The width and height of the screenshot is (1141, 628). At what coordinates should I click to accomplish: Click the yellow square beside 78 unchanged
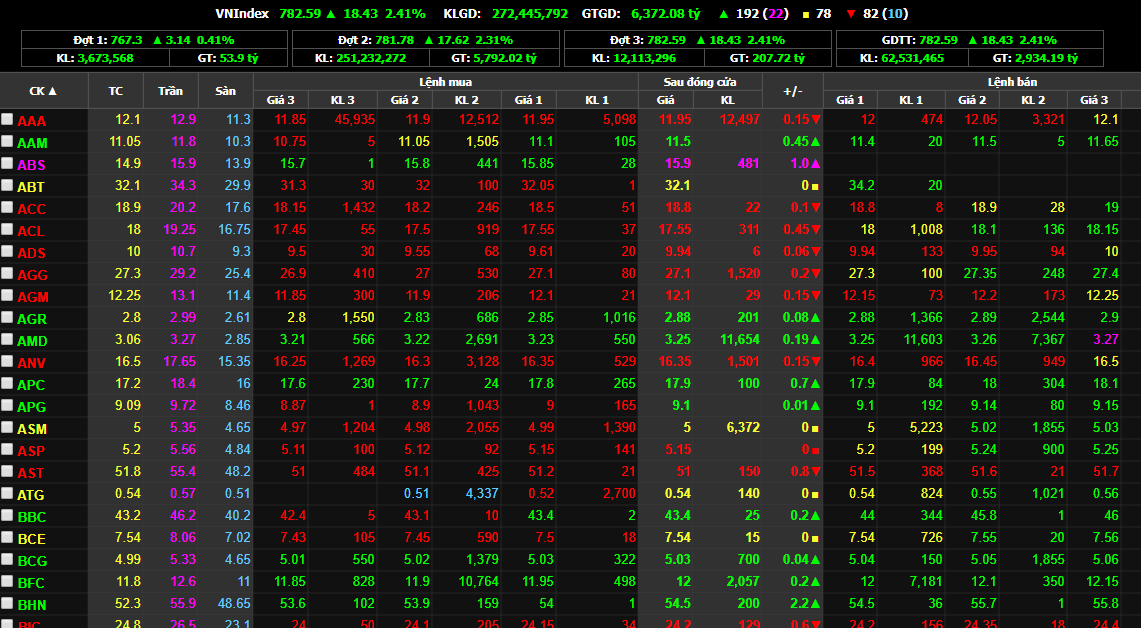[x=805, y=14]
